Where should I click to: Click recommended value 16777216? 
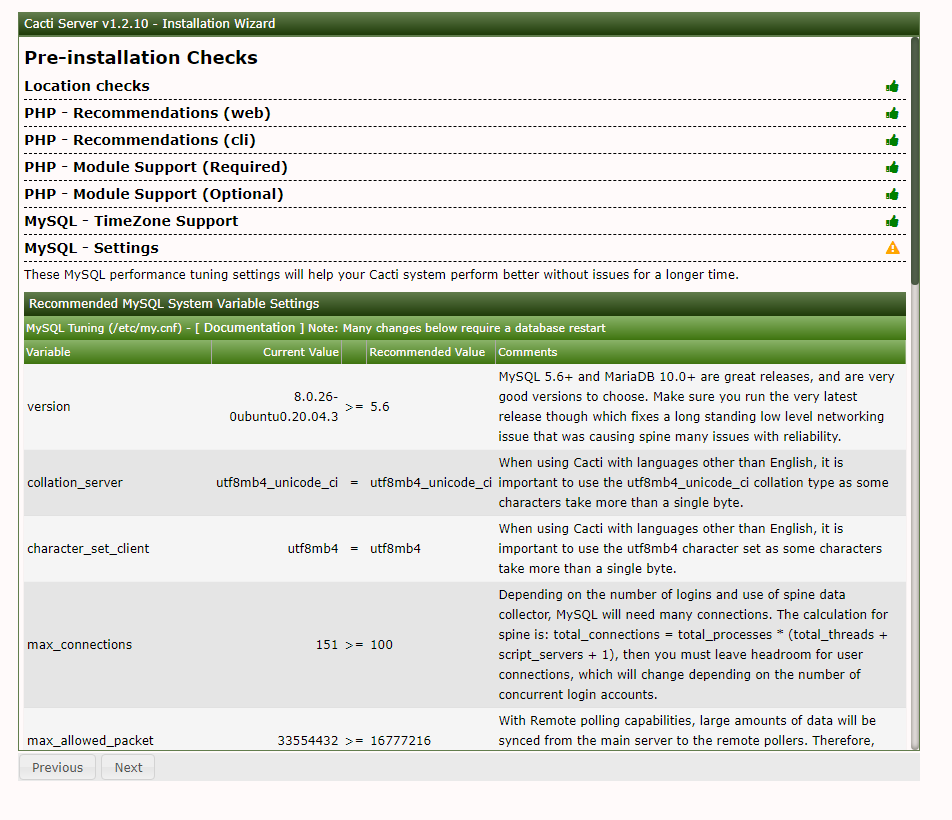point(401,740)
